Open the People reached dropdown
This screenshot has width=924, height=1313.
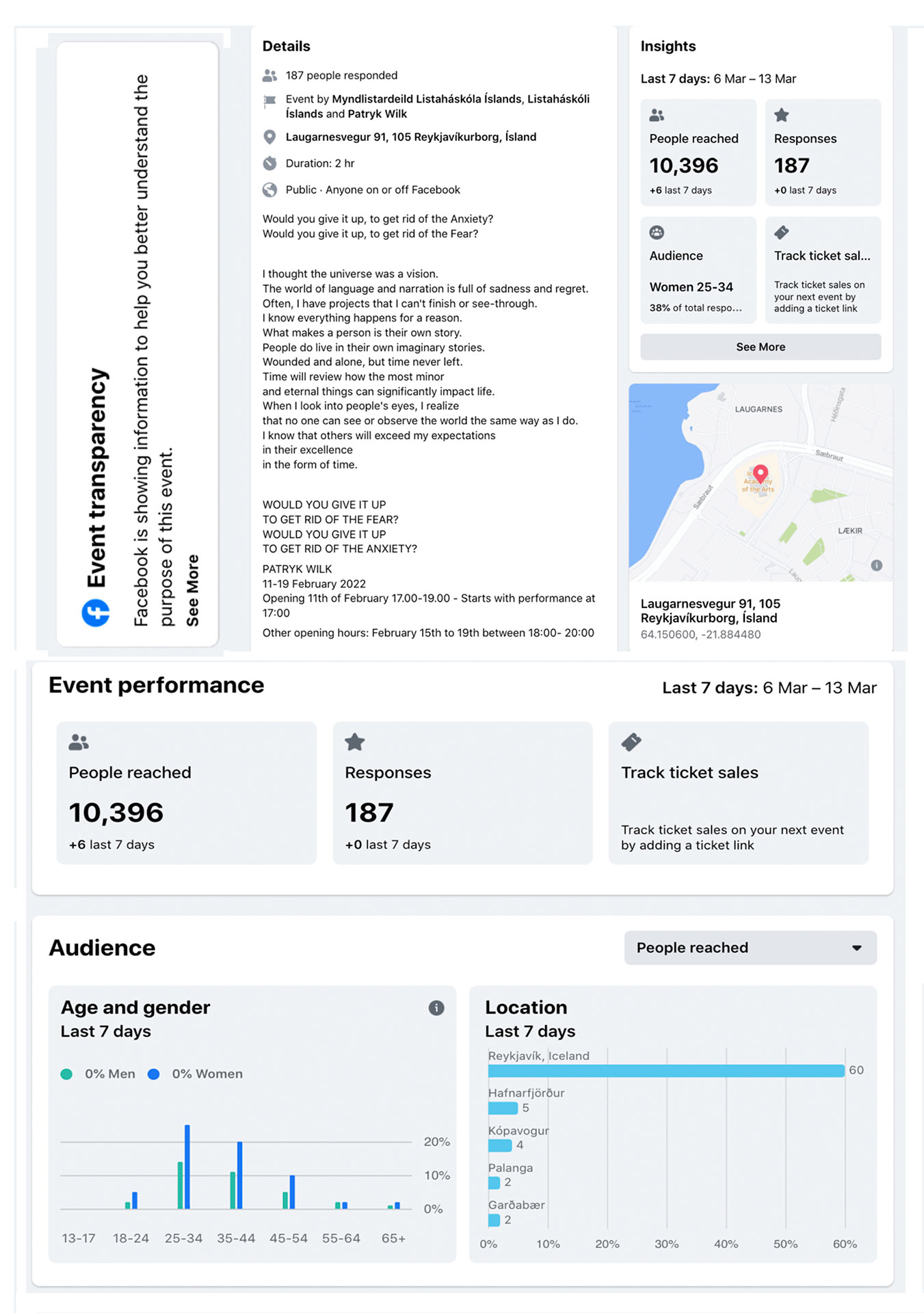click(750, 948)
